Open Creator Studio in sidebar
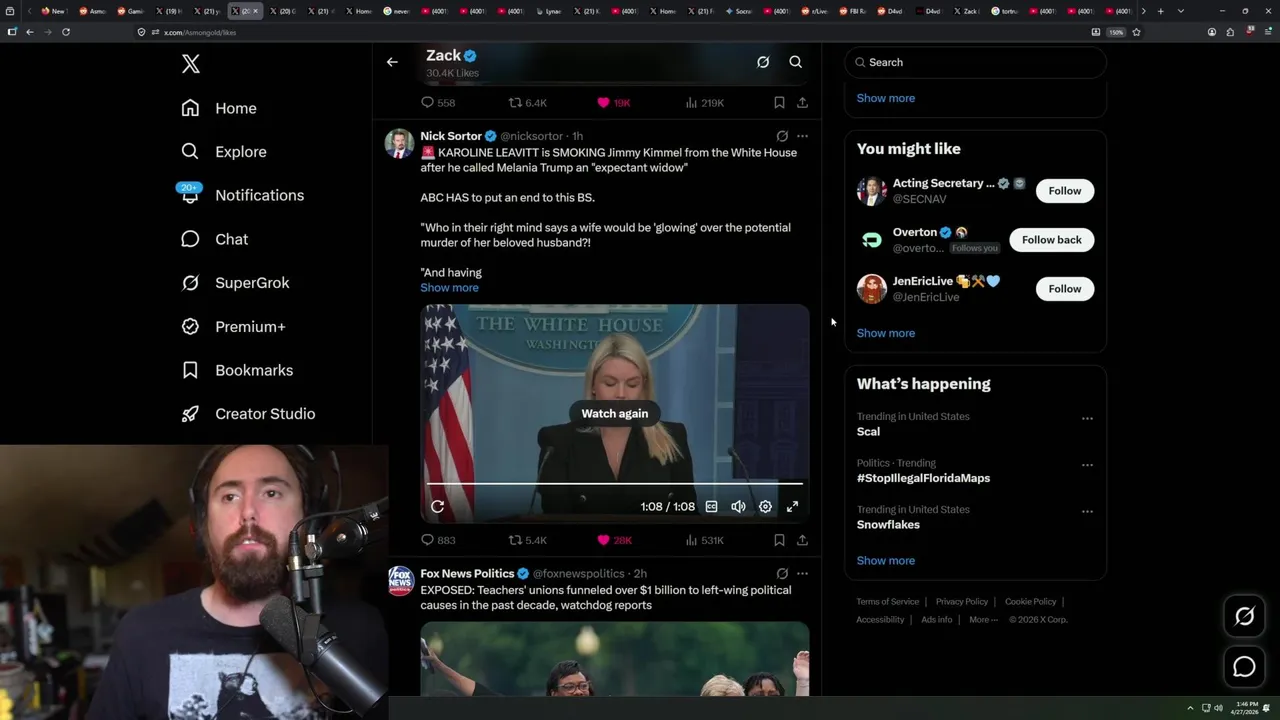Image resolution: width=1280 pixels, height=720 pixels. (x=248, y=414)
